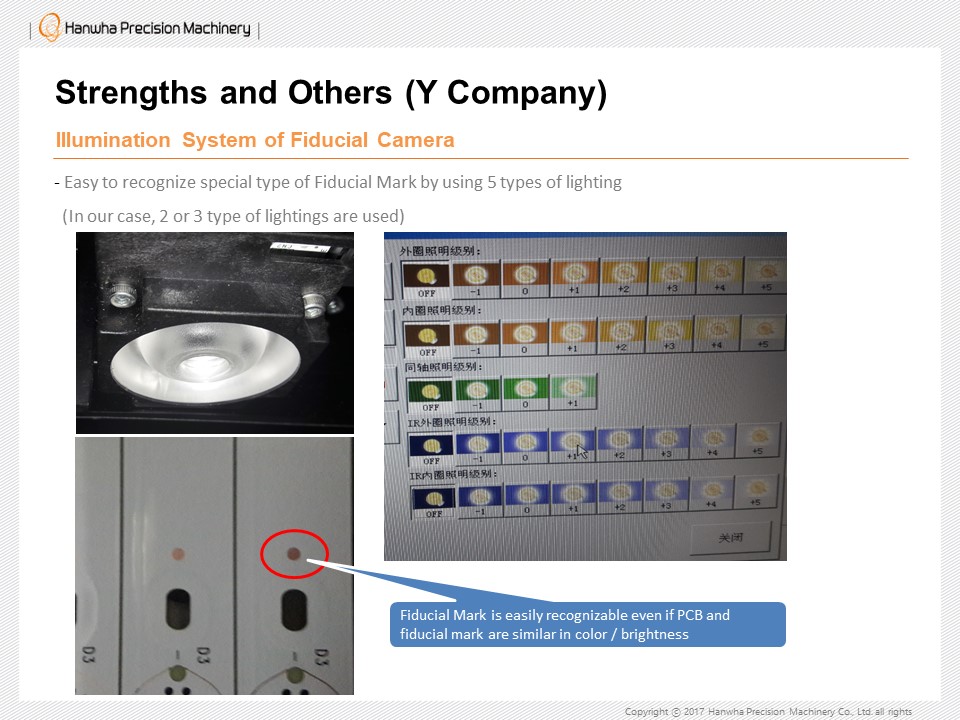Screen dimensions: 960x720
Task: Click the Strengths and Others slide title
Action: click(331, 93)
